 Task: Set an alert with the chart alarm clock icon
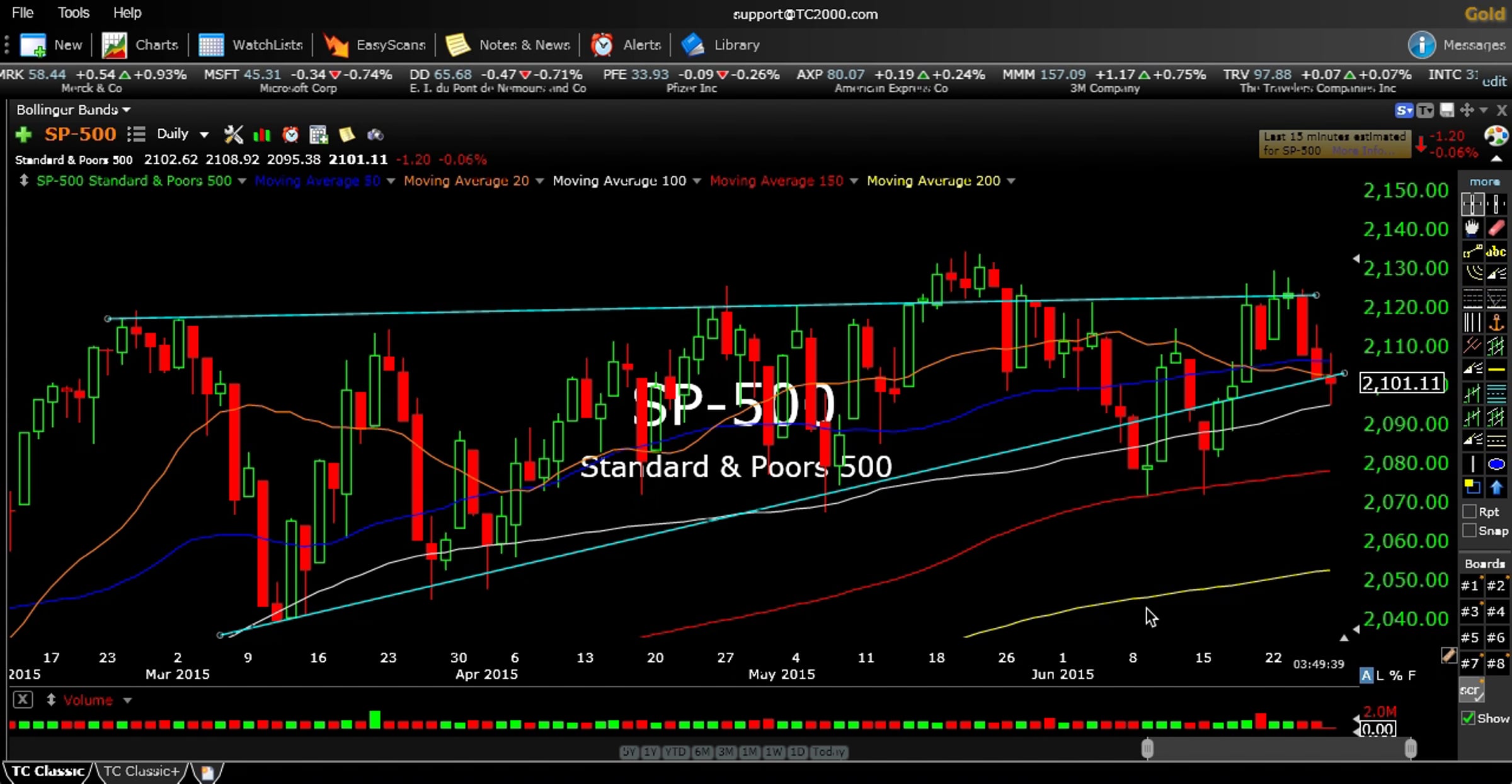tap(290, 134)
